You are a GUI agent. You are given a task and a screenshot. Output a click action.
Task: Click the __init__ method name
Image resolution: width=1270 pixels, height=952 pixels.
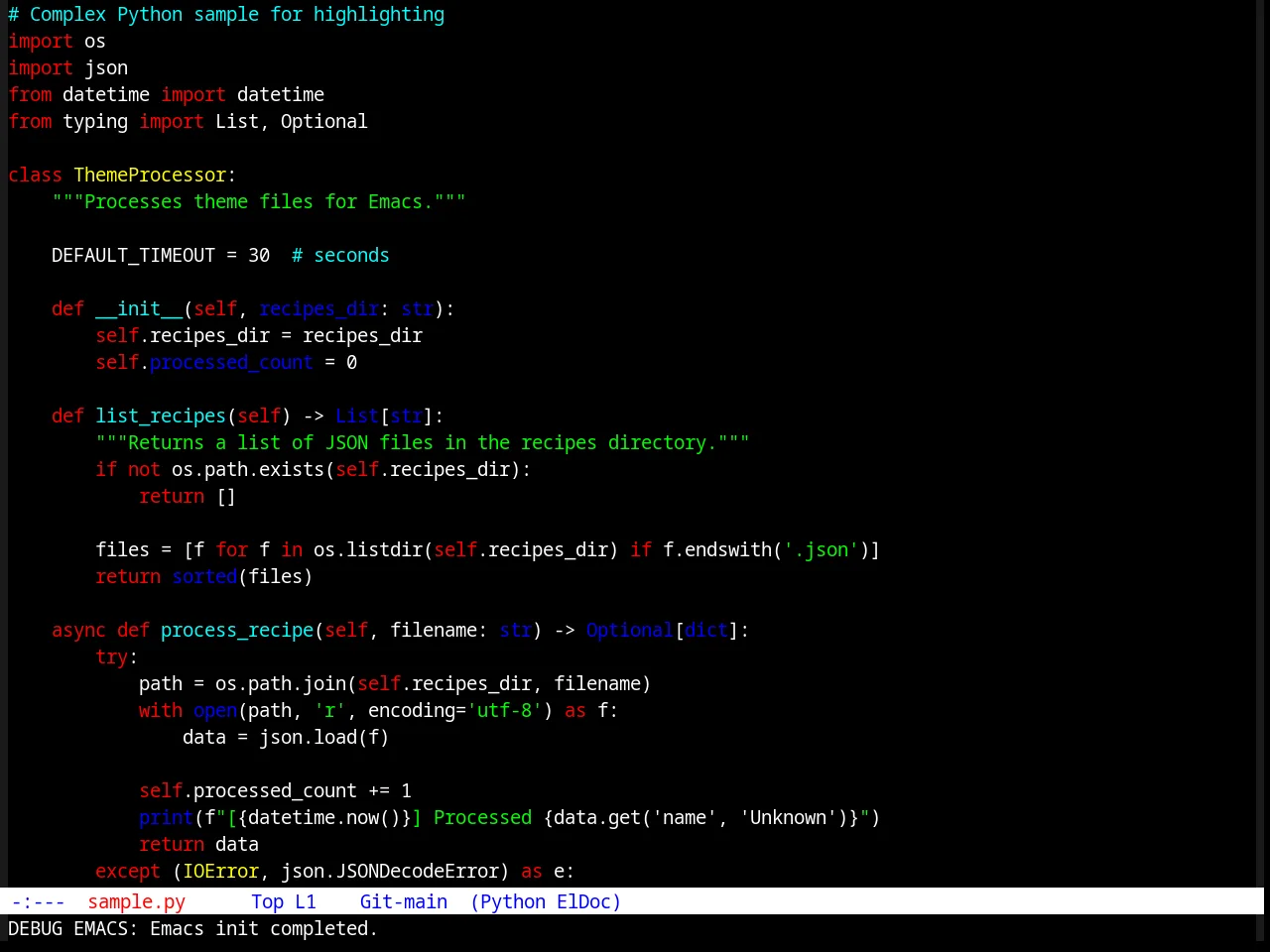tap(139, 309)
